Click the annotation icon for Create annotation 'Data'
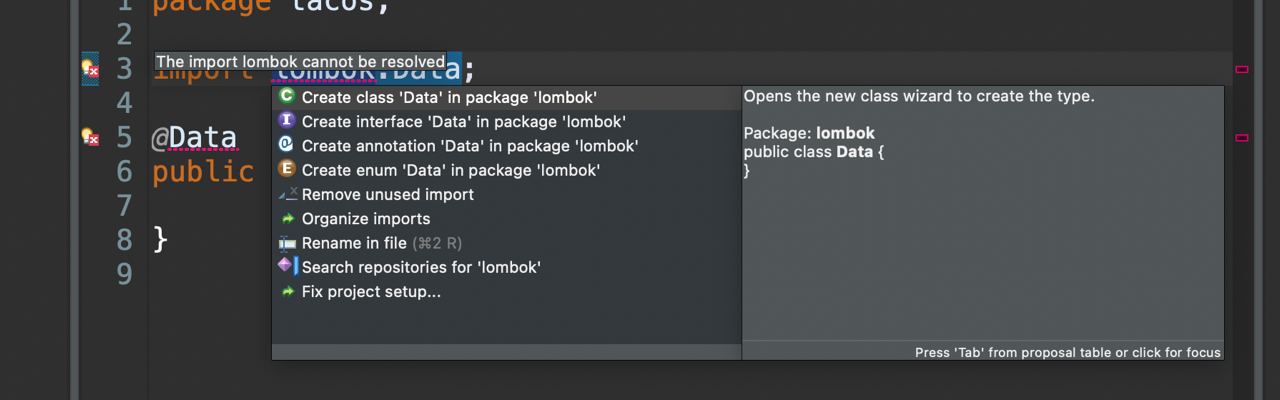The width and height of the screenshot is (1280, 400). point(287,145)
